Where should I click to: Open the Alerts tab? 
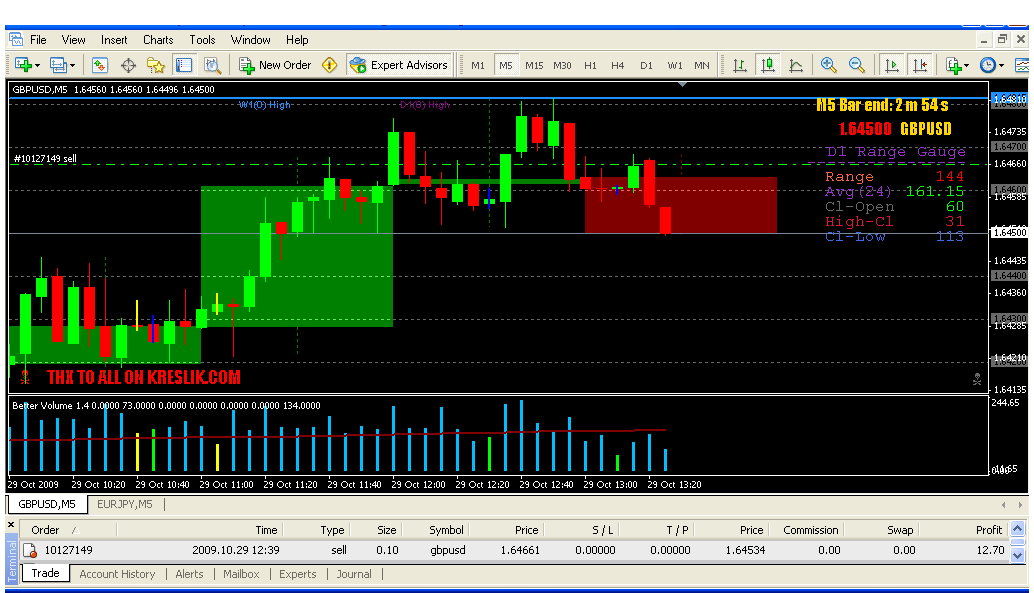(x=189, y=574)
